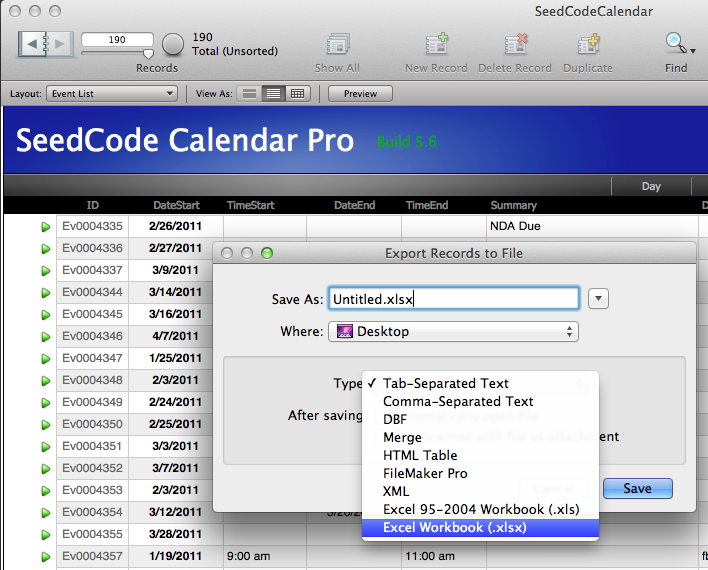Choose Tab-Separated Text type
Screen dimensions: 708x570
coord(480,383)
